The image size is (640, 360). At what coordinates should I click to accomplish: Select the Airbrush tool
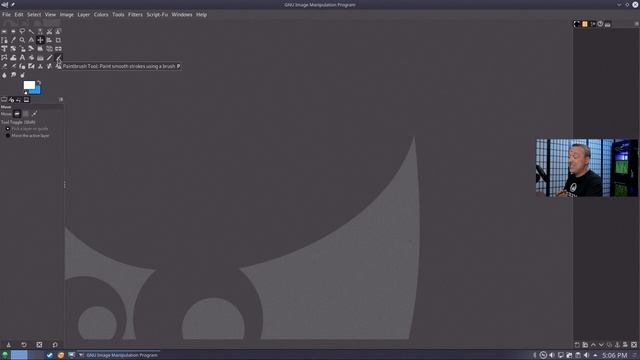13,66
